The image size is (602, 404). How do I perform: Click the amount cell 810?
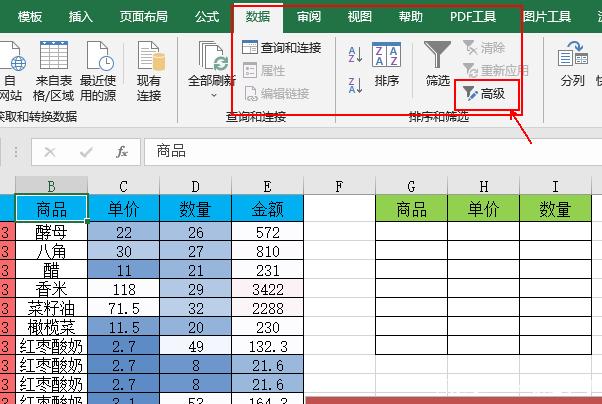point(268,251)
